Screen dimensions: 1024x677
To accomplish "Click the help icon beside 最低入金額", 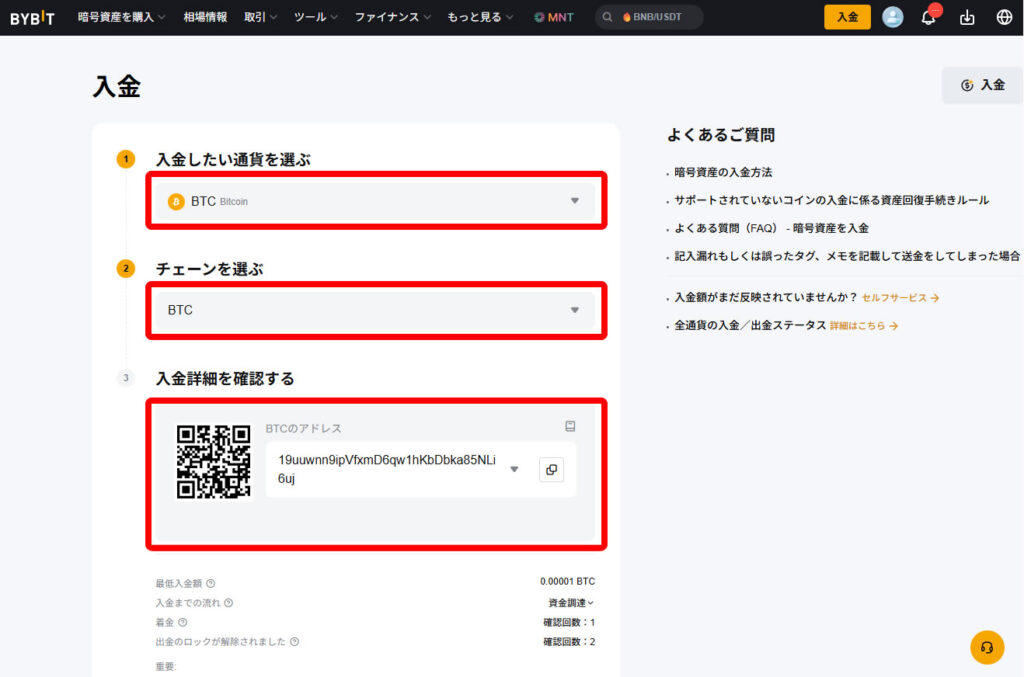I will (x=211, y=583).
